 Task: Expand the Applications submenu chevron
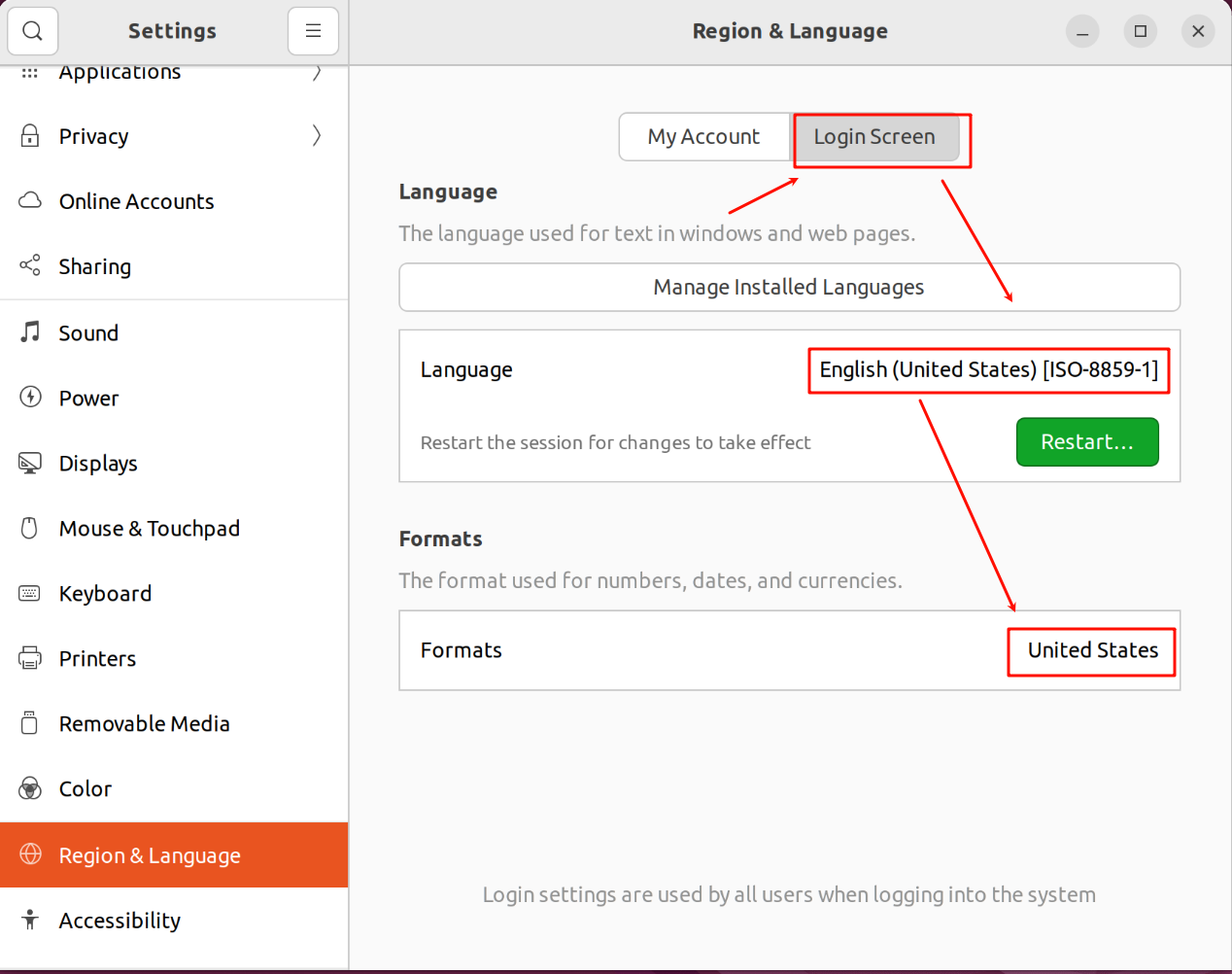(316, 74)
